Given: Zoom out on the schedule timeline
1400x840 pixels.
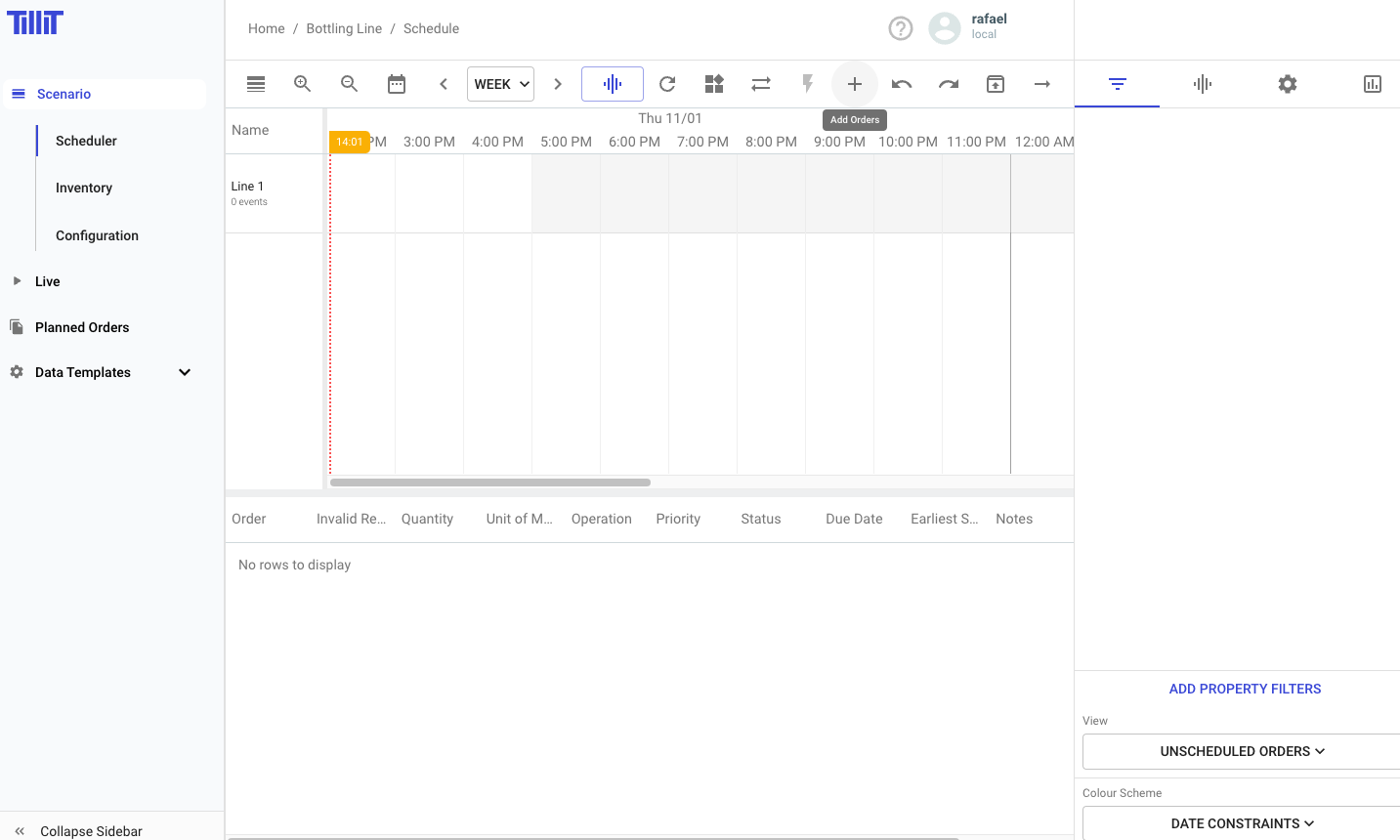Looking at the screenshot, I should (x=349, y=84).
